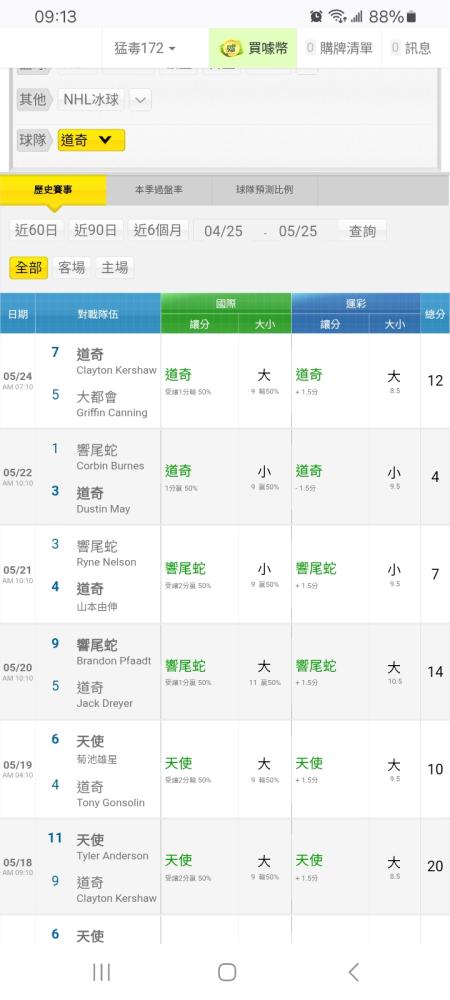Click pitcher name Tyler Anderson
The image size is (450, 1000).
click(x=112, y=856)
